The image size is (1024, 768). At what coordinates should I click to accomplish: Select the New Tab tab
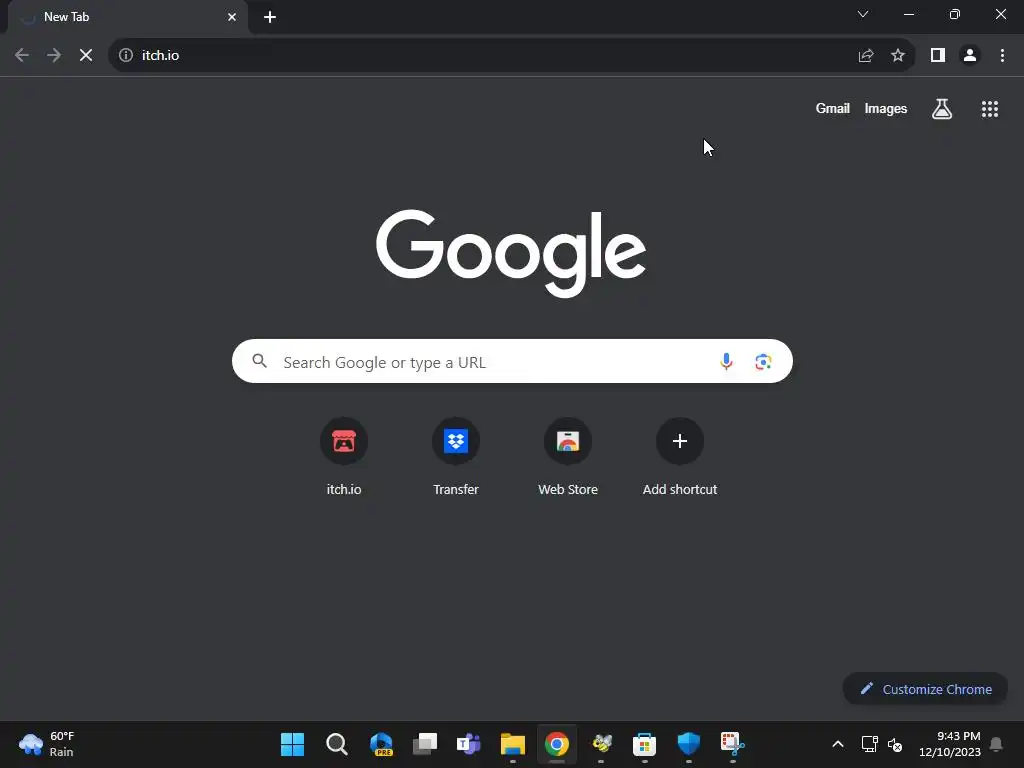coord(127,17)
